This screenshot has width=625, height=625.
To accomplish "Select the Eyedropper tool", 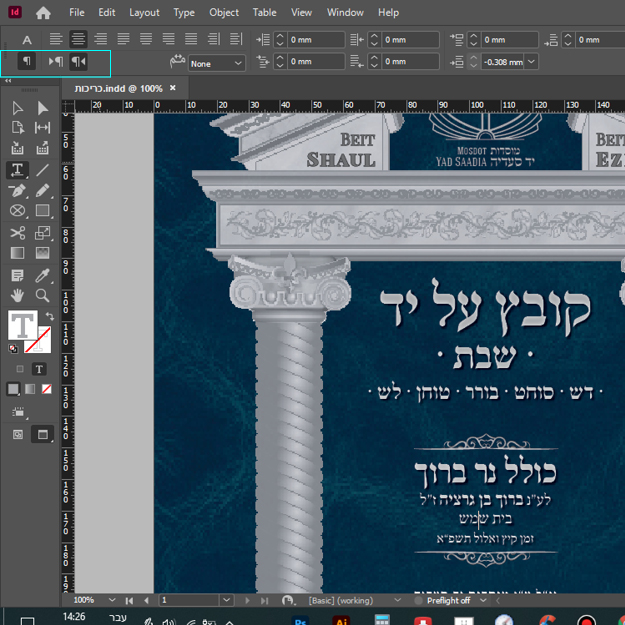I will (x=42, y=276).
